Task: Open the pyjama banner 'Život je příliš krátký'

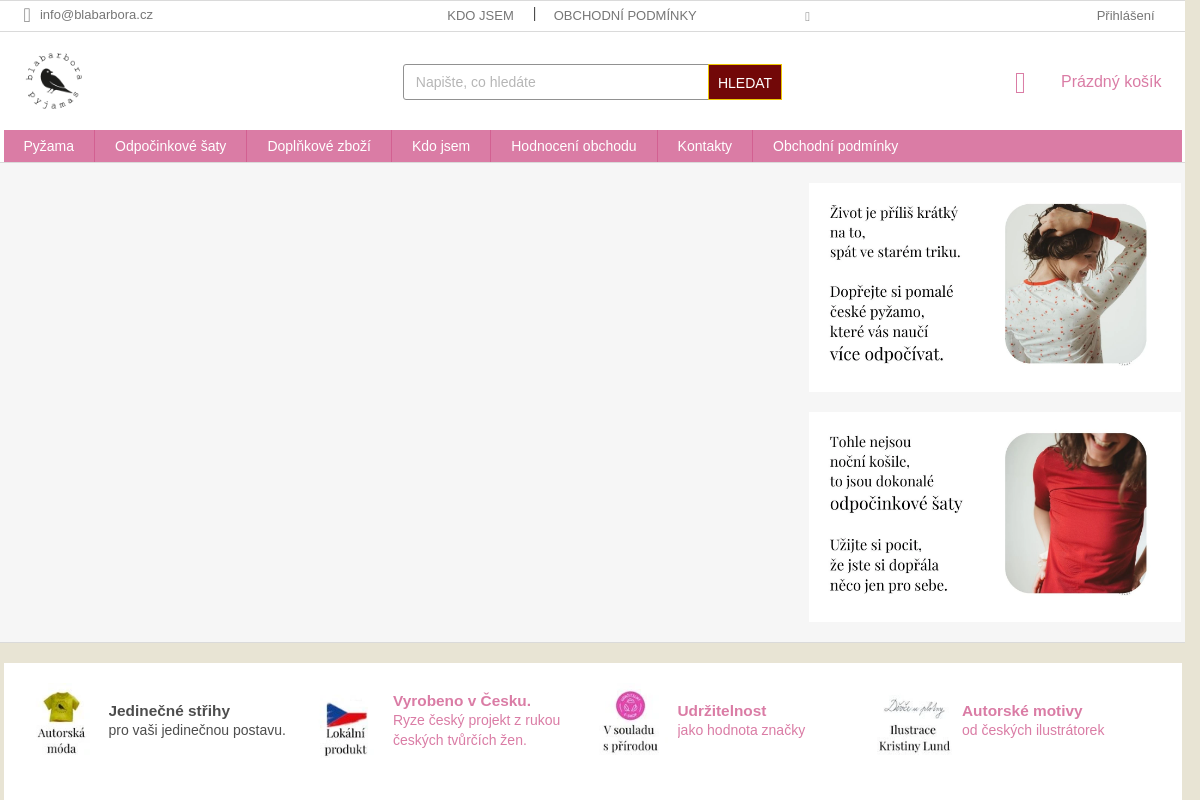Action: 995,287
